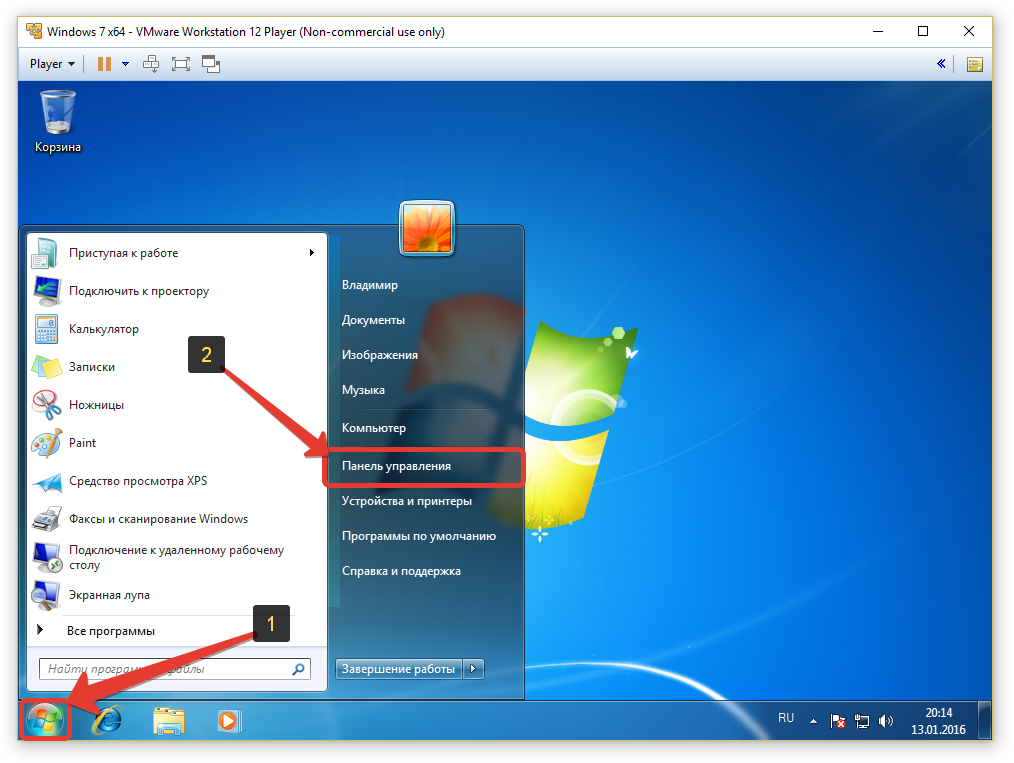Open Документы in the Start menu
The image size is (1014, 763).
pyautogui.click(x=373, y=320)
